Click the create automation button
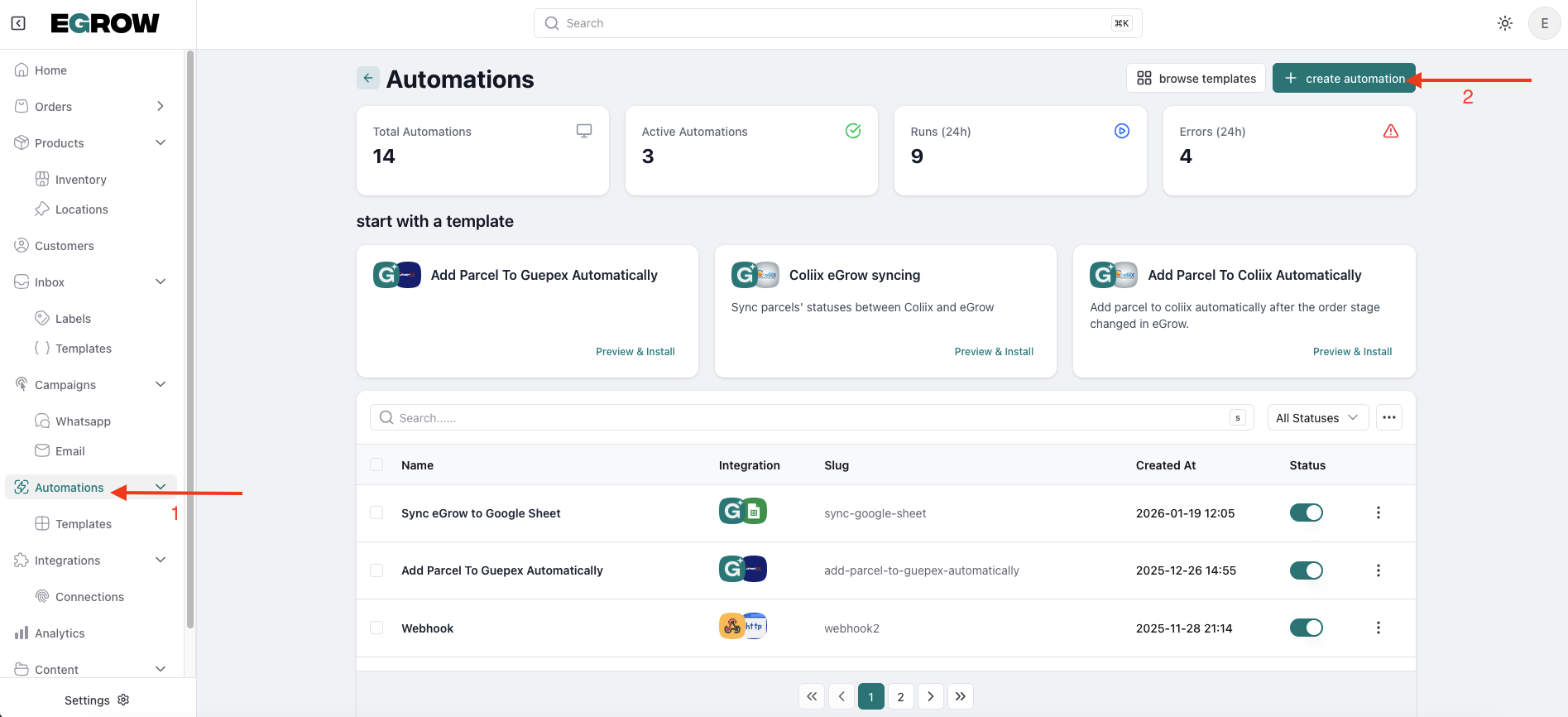 [x=1343, y=78]
